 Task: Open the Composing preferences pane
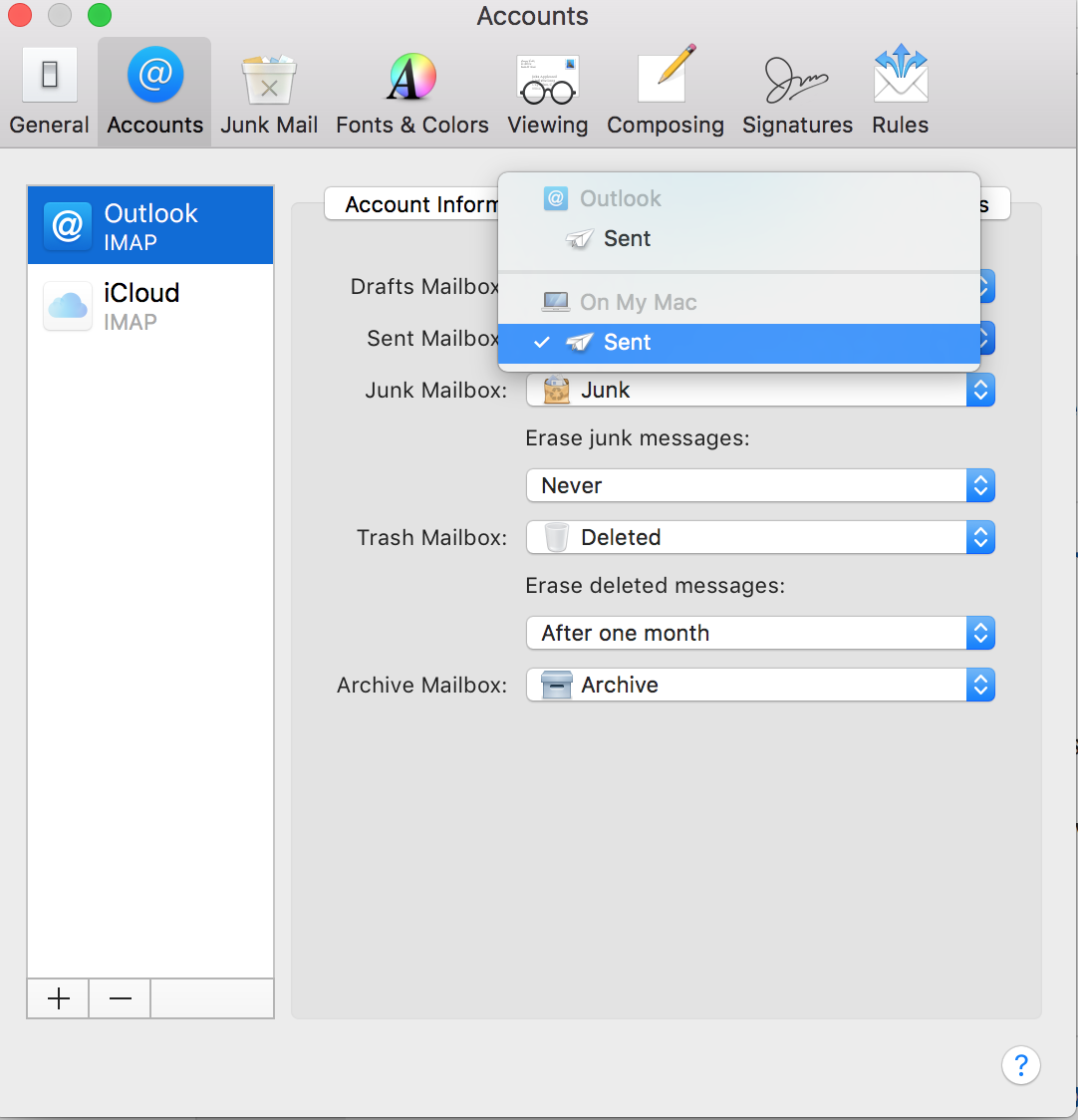(x=666, y=92)
